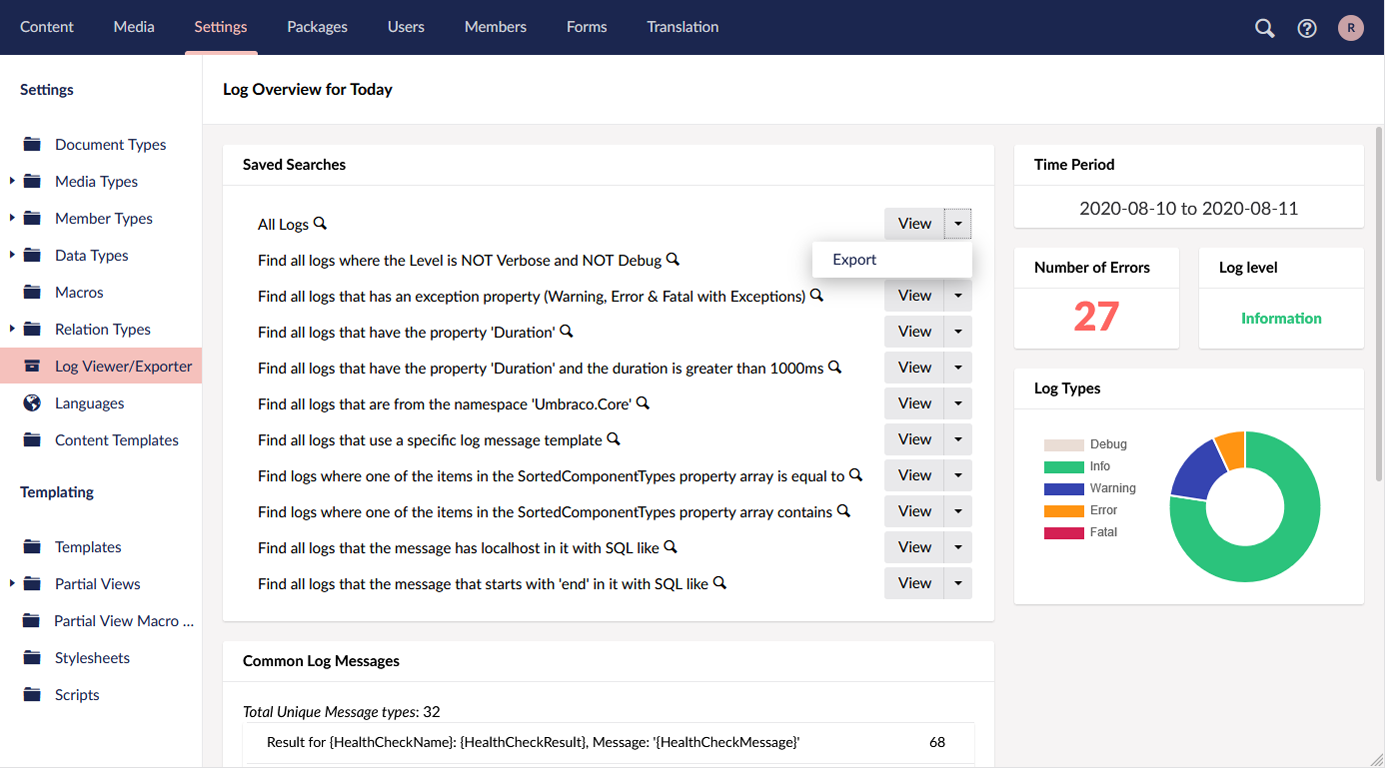Click magnifier beside starts with 'end' search

719,583
